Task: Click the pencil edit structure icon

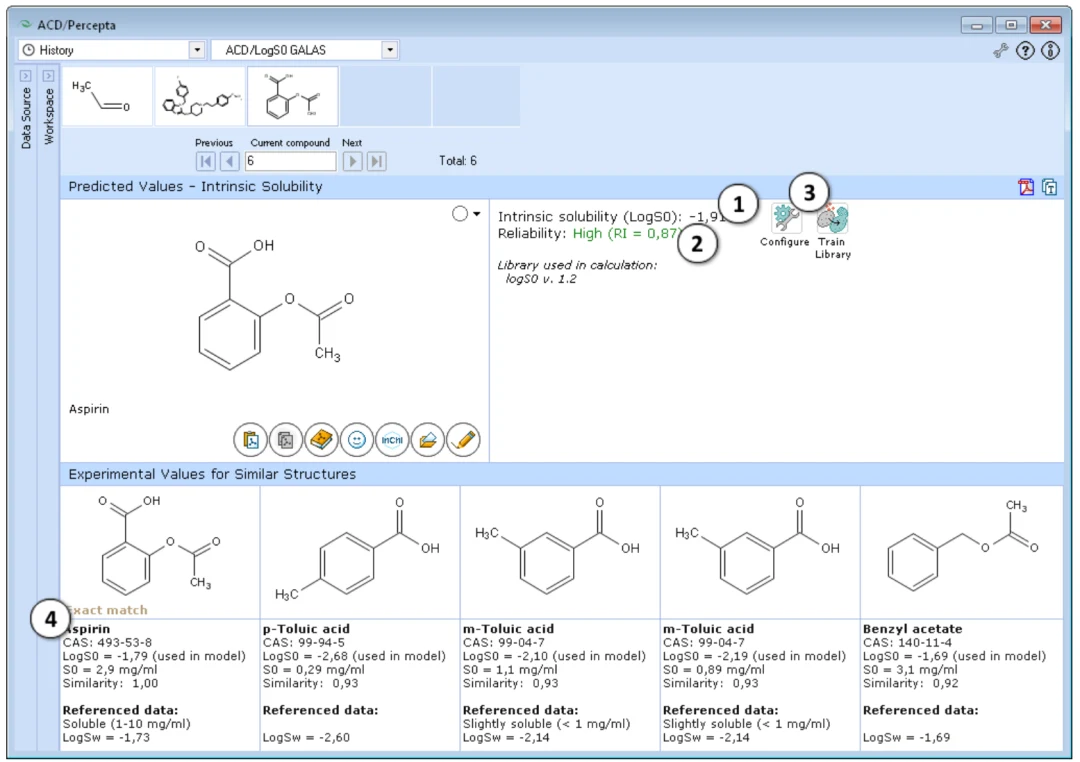Action: click(463, 440)
